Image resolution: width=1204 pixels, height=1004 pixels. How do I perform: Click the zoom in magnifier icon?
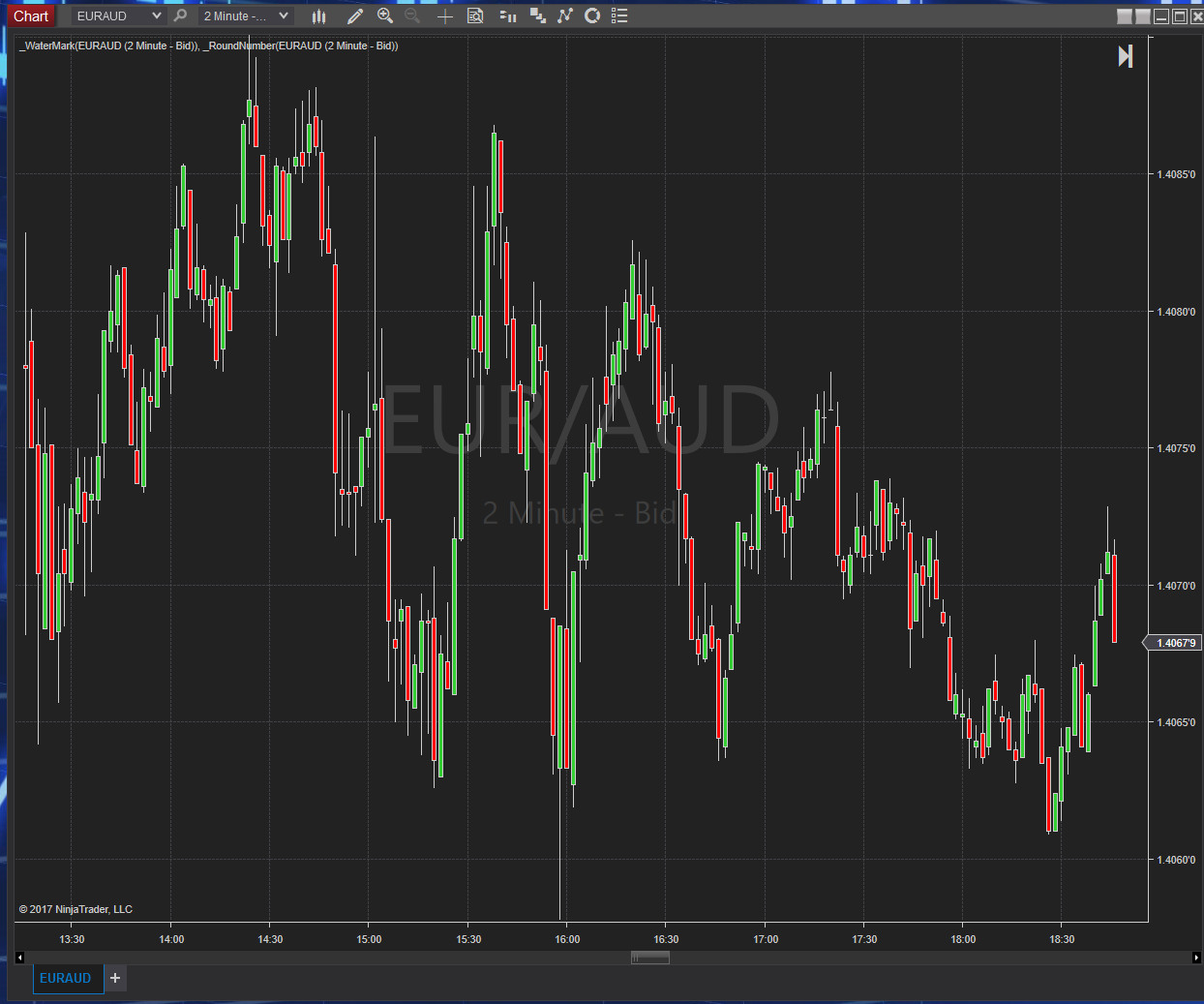[385, 15]
